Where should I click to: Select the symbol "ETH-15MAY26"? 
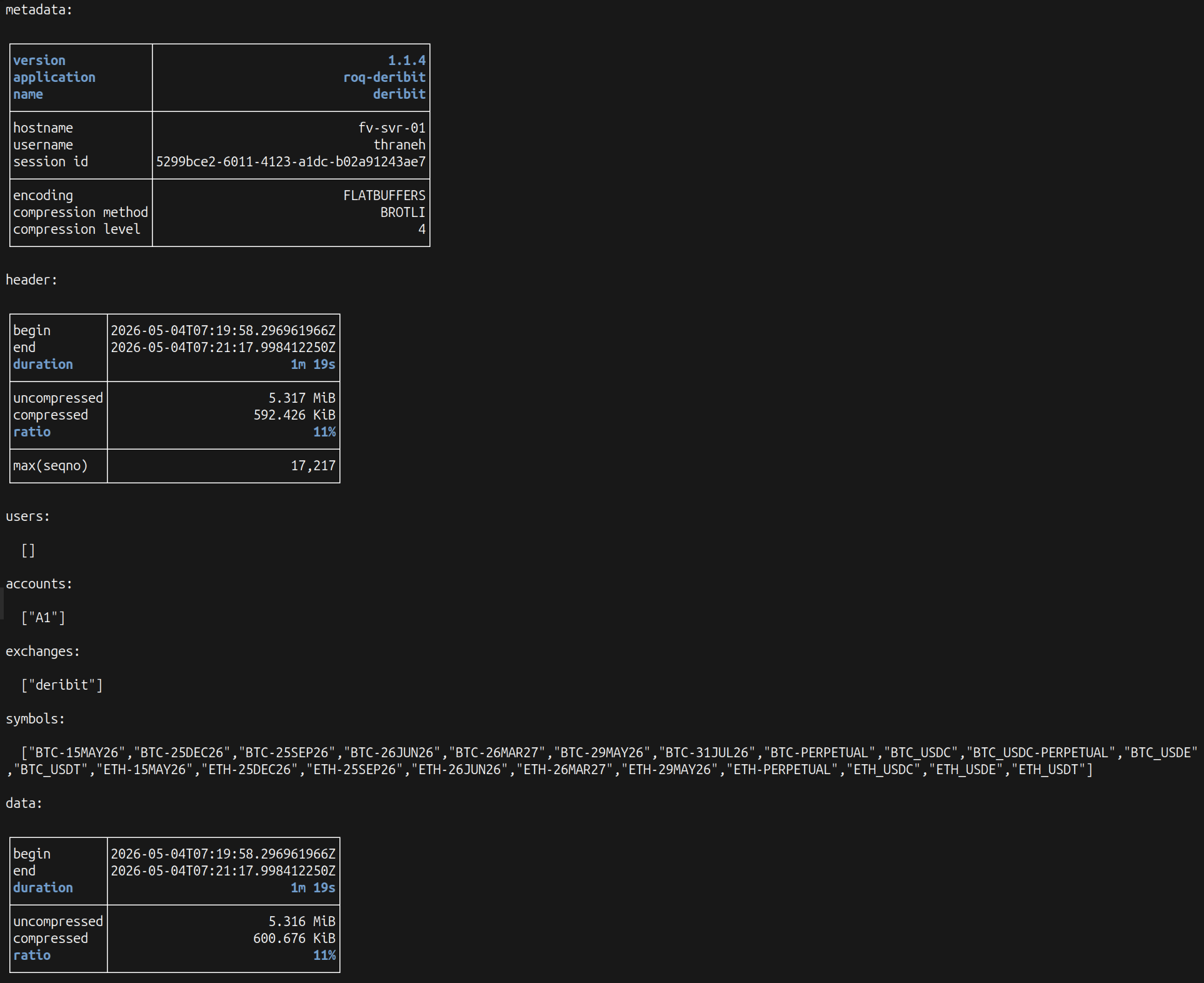point(144,770)
